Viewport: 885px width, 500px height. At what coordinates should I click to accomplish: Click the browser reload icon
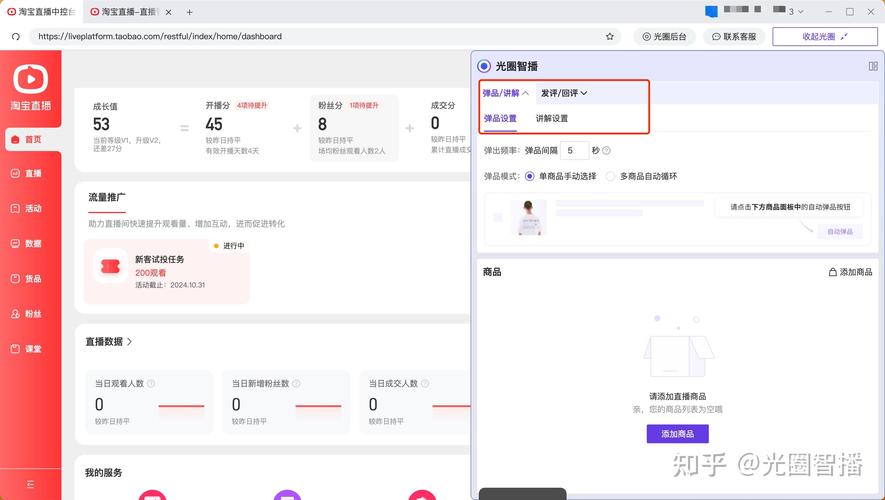(x=16, y=37)
